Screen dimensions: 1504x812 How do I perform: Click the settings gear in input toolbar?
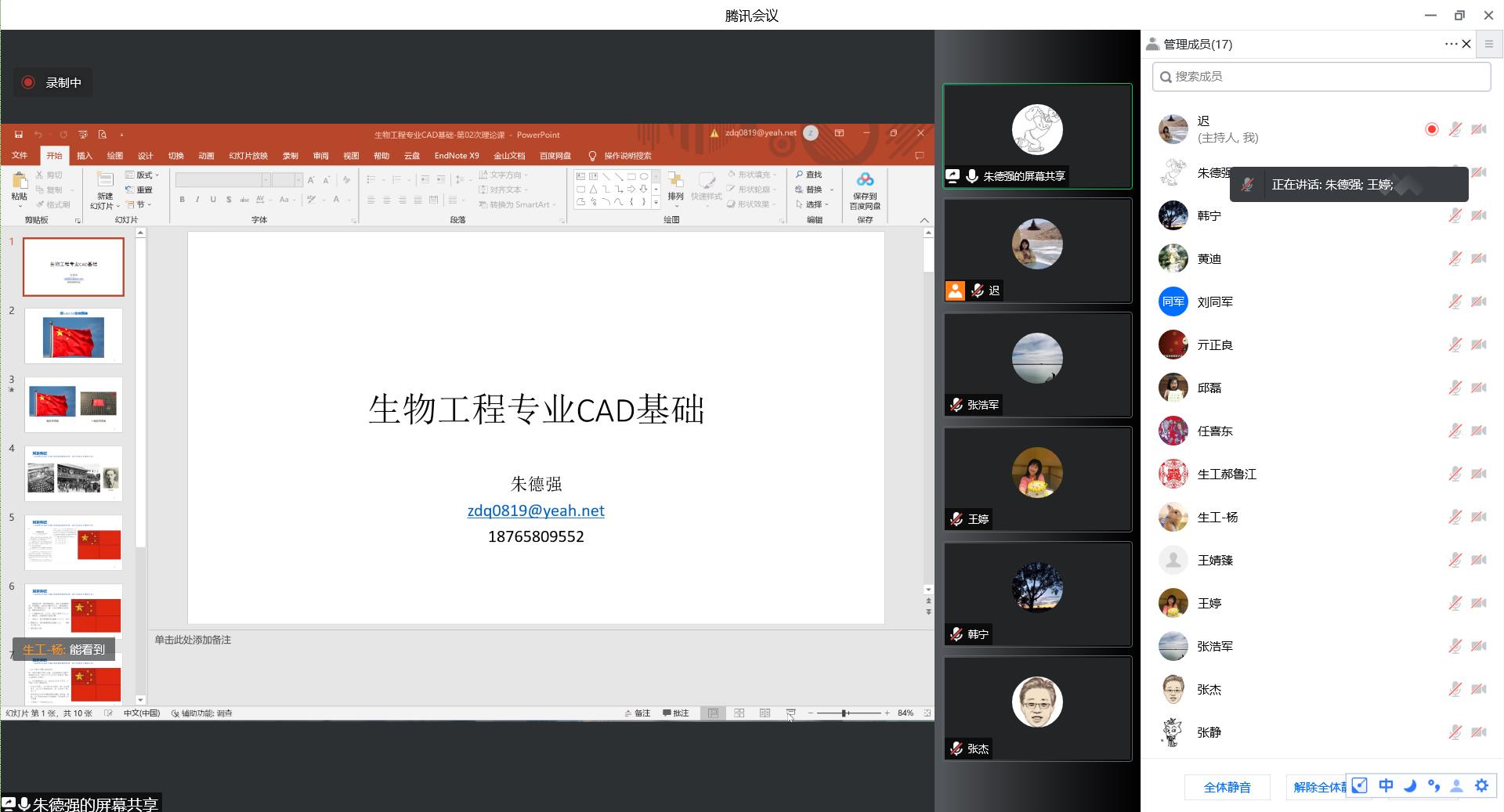click(1481, 785)
